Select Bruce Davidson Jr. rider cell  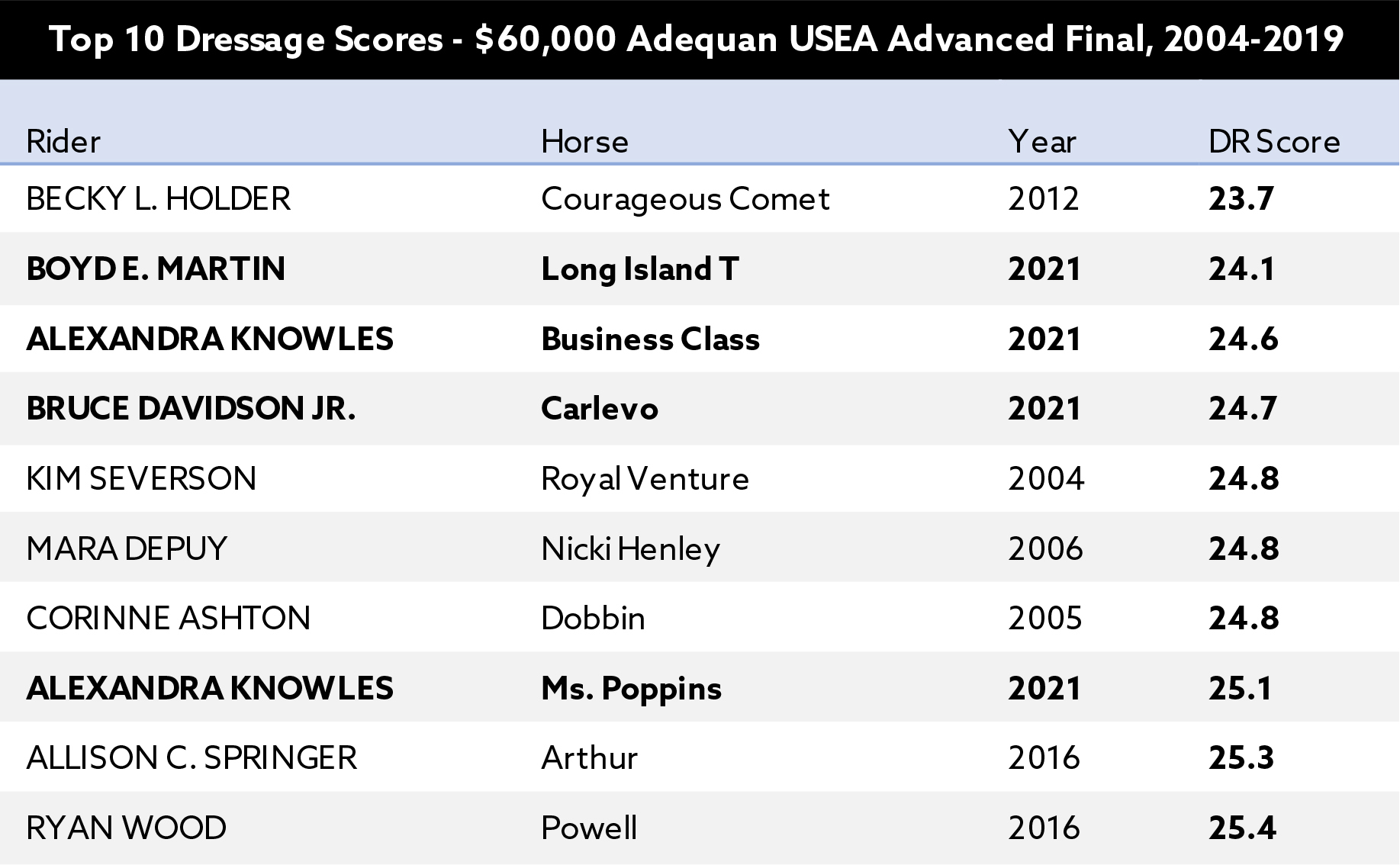191,409
